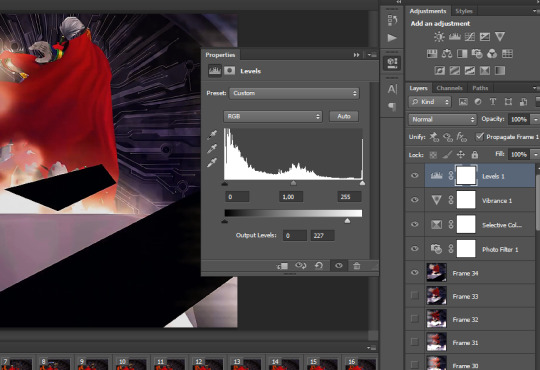The height and width of the screenshot is (370, 540).
Task: Lock position of the layer
Action: [x=461, y=155]
